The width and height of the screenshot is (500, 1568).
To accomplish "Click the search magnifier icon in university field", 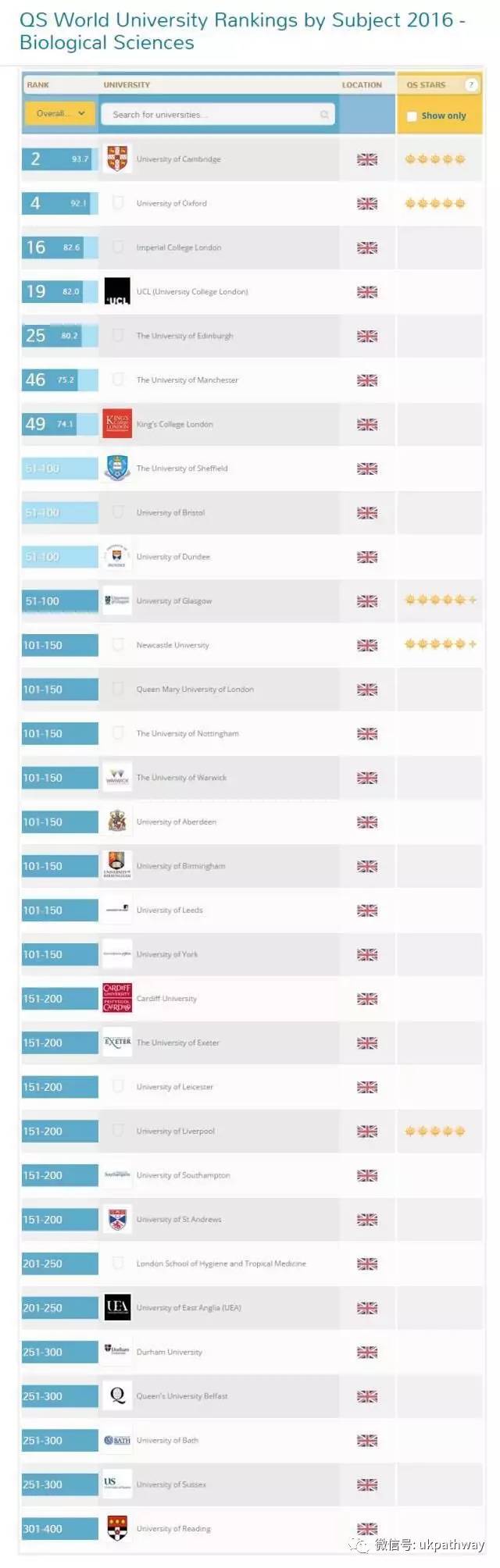I will tap(324, 115).
